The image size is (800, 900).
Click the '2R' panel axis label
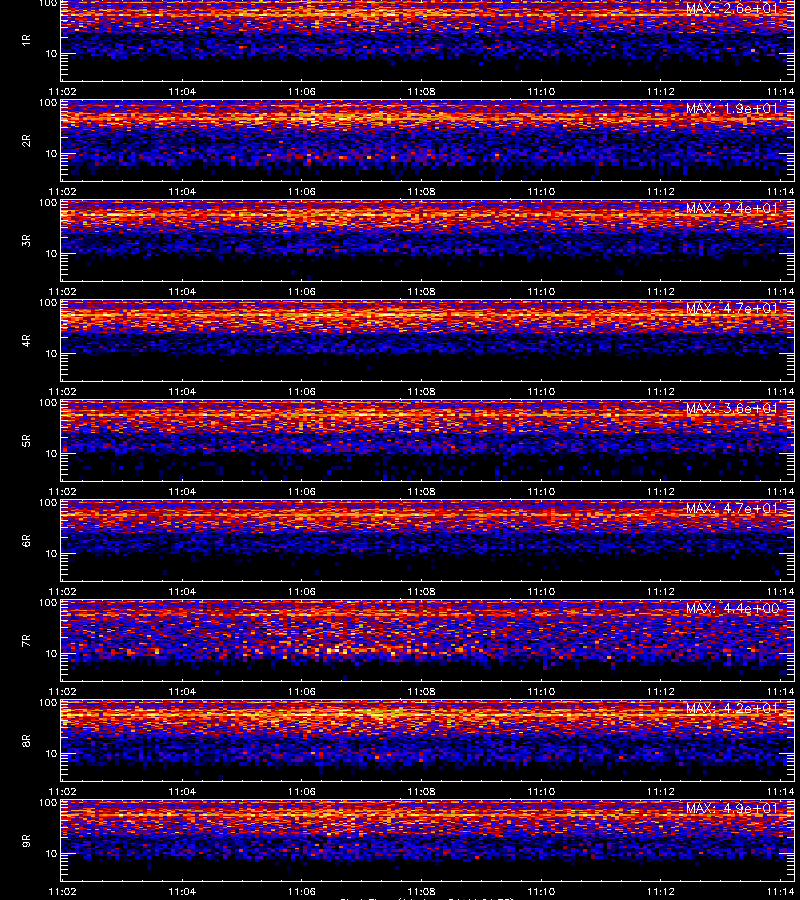click(x=26, y=141)
